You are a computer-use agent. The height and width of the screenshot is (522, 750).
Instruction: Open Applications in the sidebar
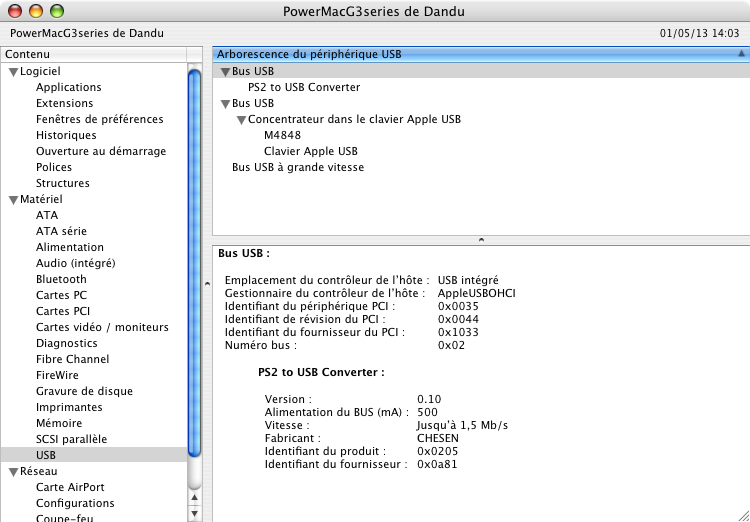coord(68,87)
